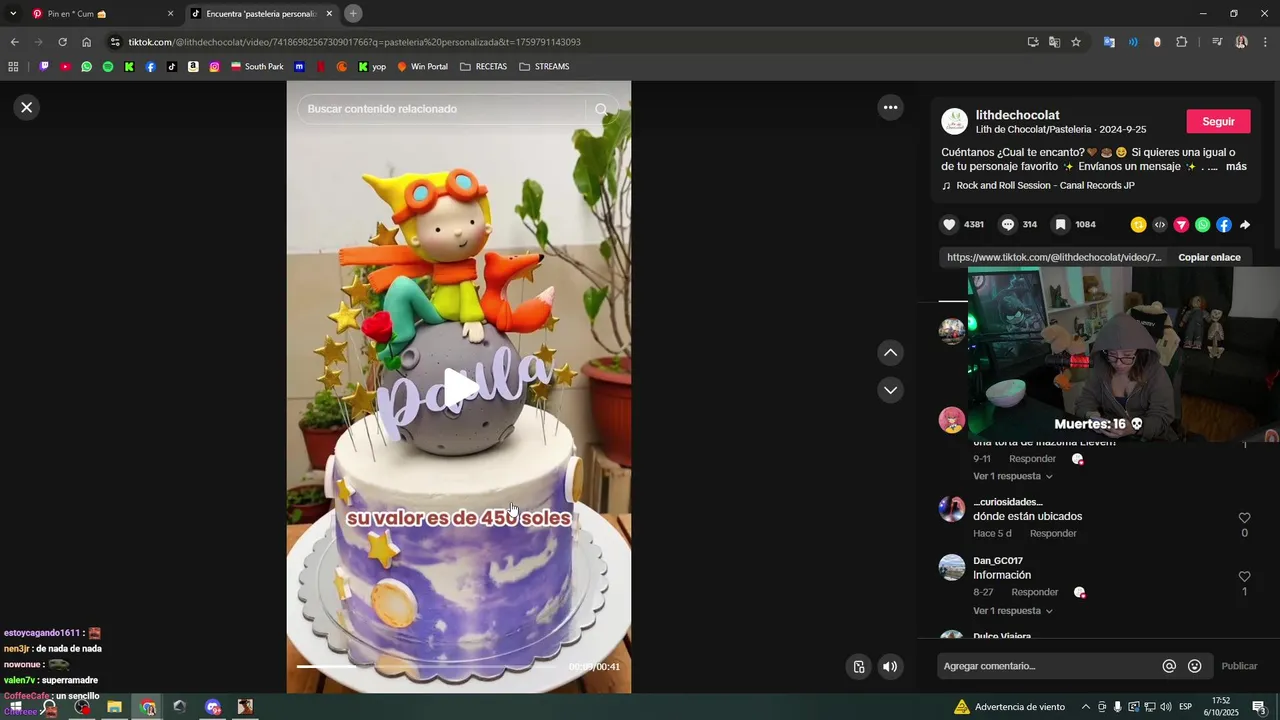Open 'South Park' bookmark
1280x720 pixels.
257,67
